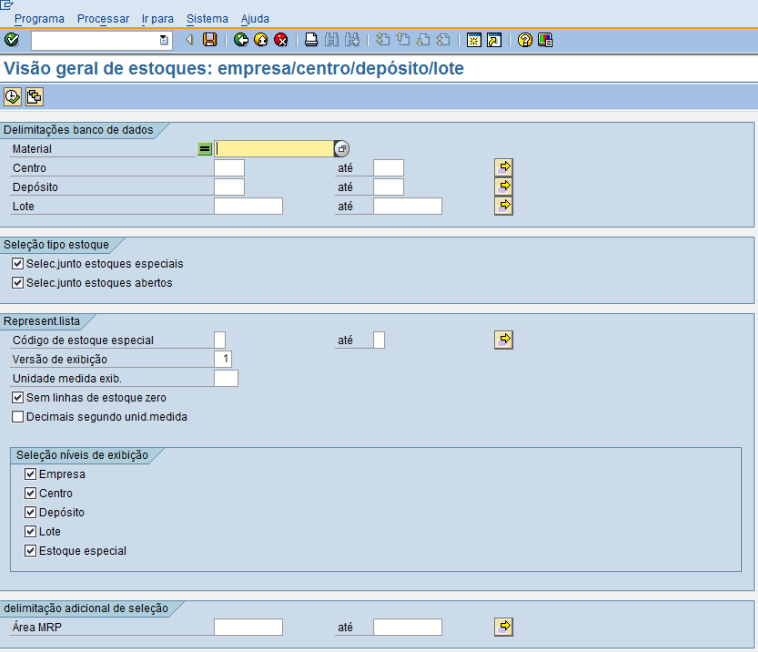This screenshot has width=758, height=652.
Task: Click the Customize Local Layout icon
Action: [545, 40]
